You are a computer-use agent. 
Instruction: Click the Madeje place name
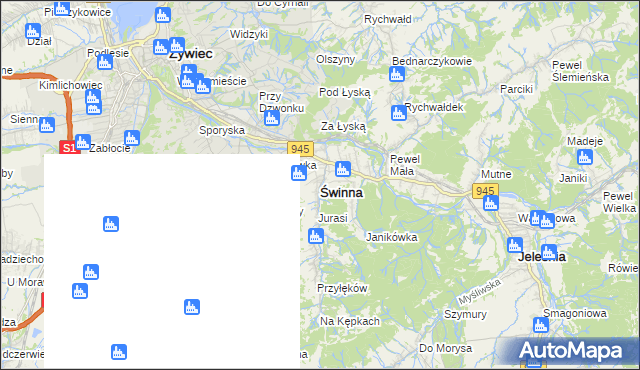click(x=585, y=142)
